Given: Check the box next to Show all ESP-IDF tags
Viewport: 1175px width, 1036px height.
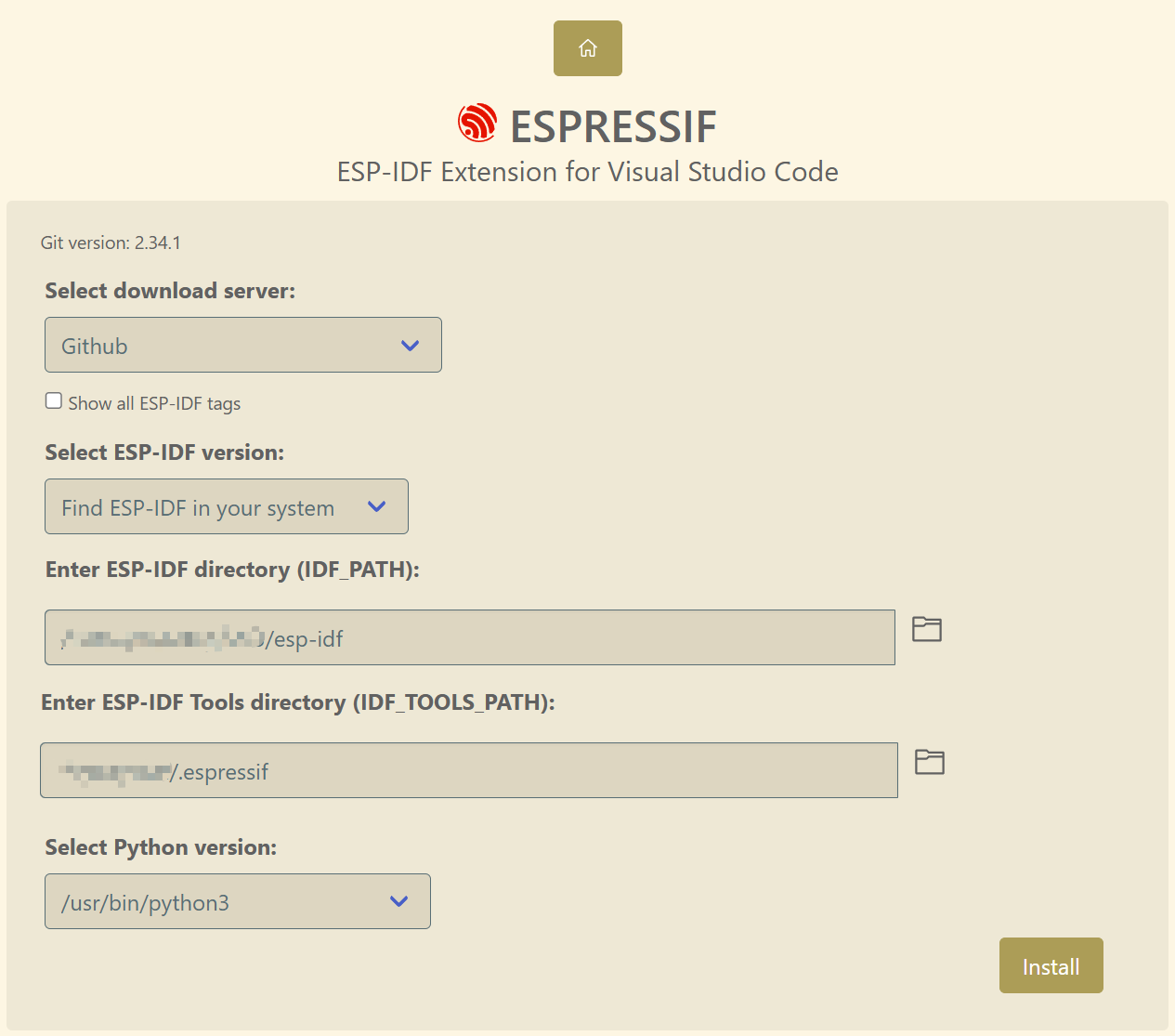Looking at the screenshot, I should 53,400.
